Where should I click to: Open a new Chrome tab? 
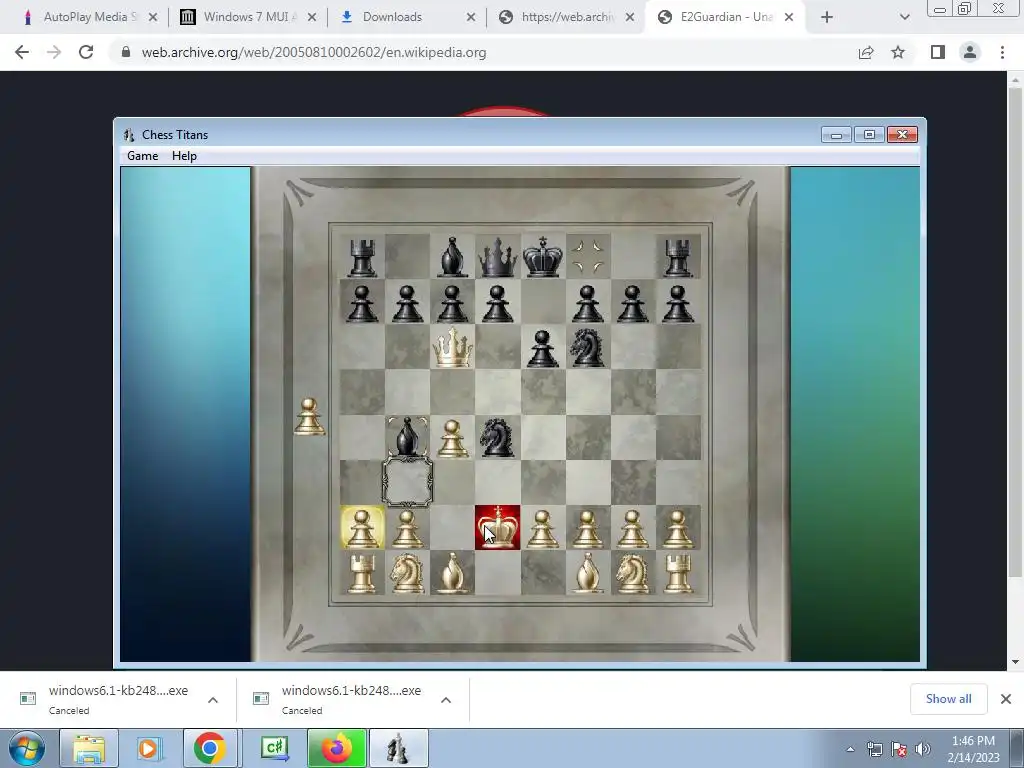tap(827, 17)
